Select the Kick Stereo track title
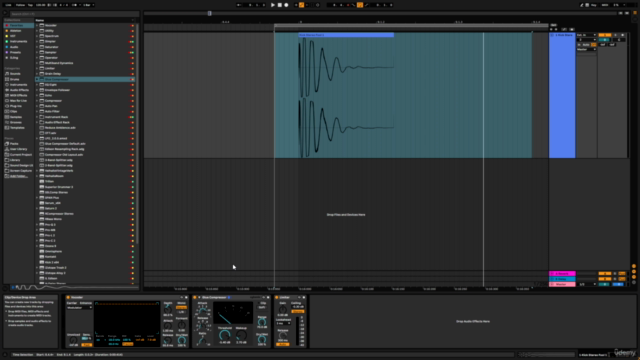 [564, 35]
